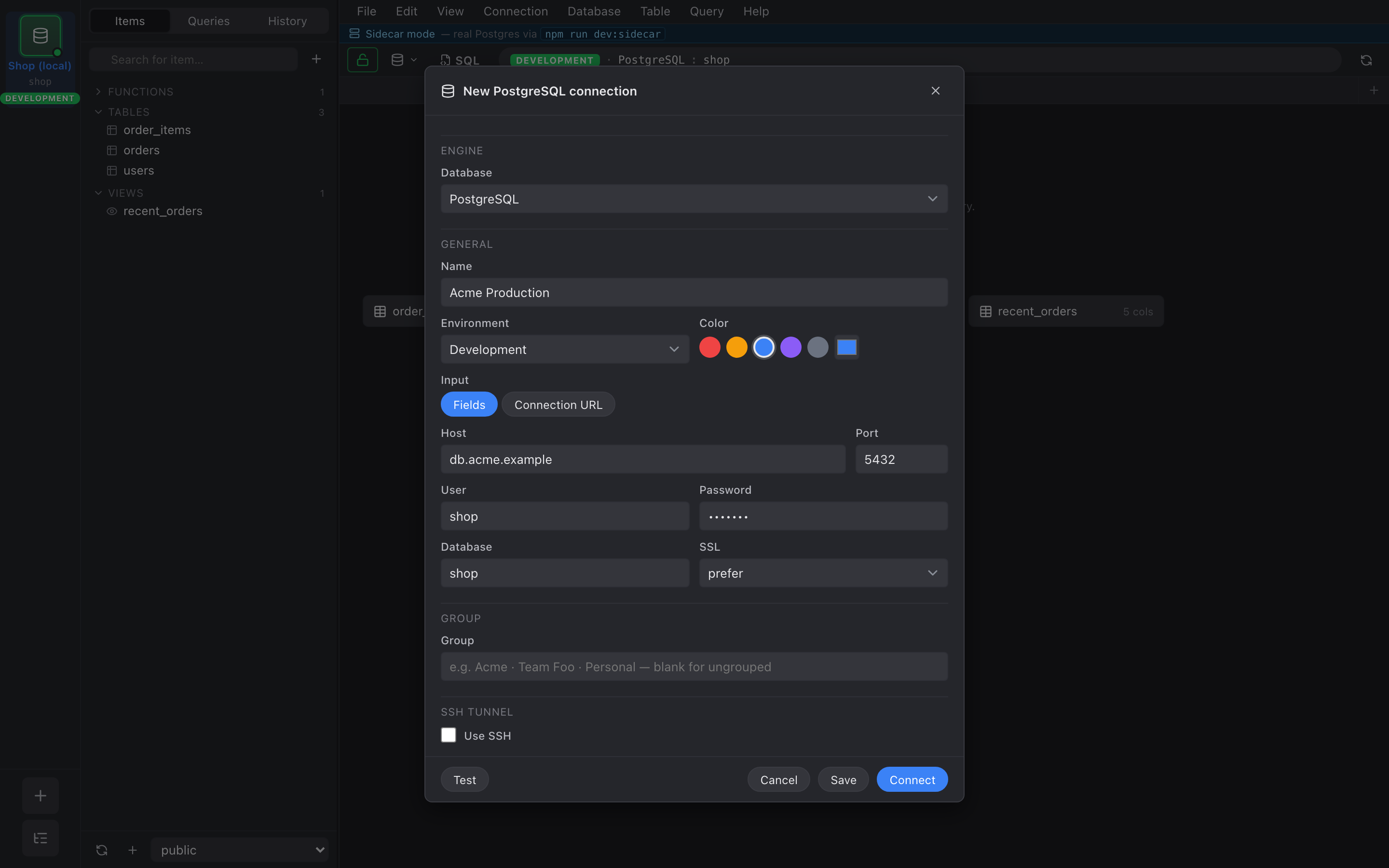Close the New PostgreSQL connection dialog
This screenshot has height=868, width=1389.
tap(936, 91)
